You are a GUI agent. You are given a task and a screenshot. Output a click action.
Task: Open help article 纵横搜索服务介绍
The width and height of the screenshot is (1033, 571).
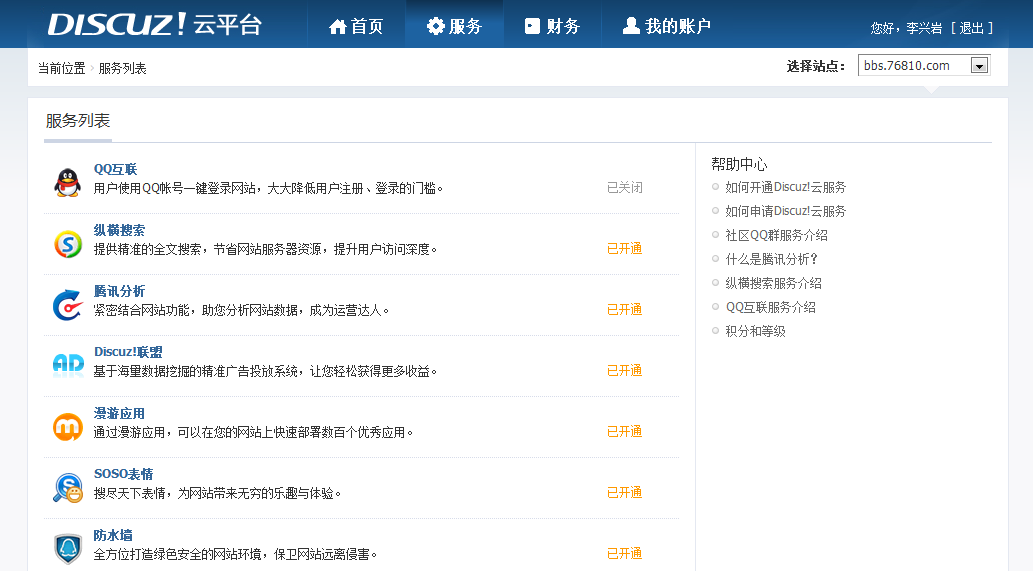tap(773, 284)
